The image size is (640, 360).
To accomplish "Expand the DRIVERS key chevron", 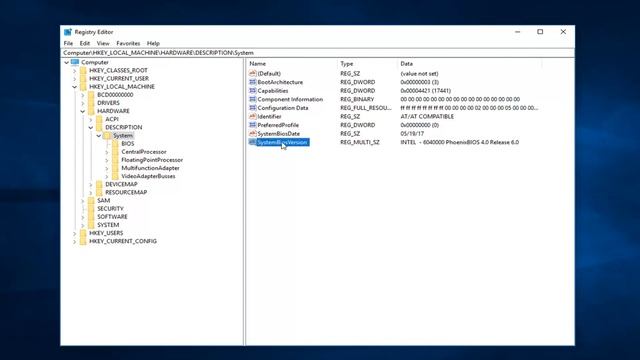I will click(x=83, y=103).
